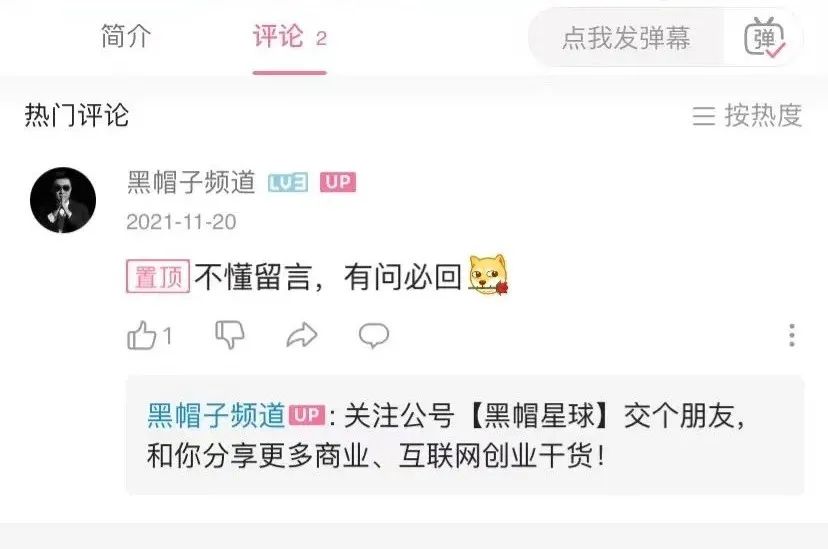This screenshot has height=549, width=828.
Task: Tap the 2021-11-20 comment date
Action: click(x=181, y=222)
